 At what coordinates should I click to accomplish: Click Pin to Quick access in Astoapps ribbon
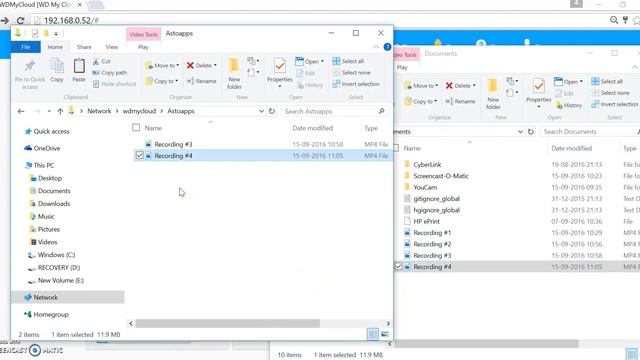[29, 74]
